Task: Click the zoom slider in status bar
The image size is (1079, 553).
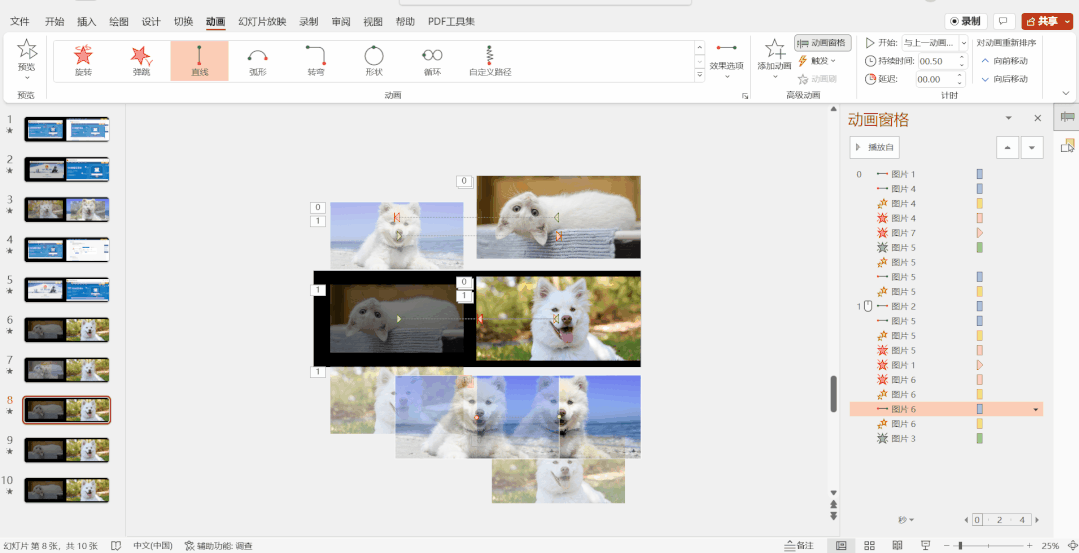Action: coord(986,545)
